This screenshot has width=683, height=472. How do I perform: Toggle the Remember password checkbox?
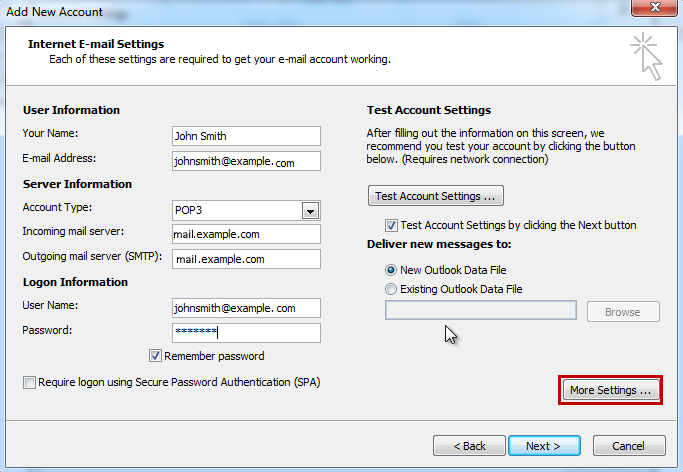(x=155, y=356)
